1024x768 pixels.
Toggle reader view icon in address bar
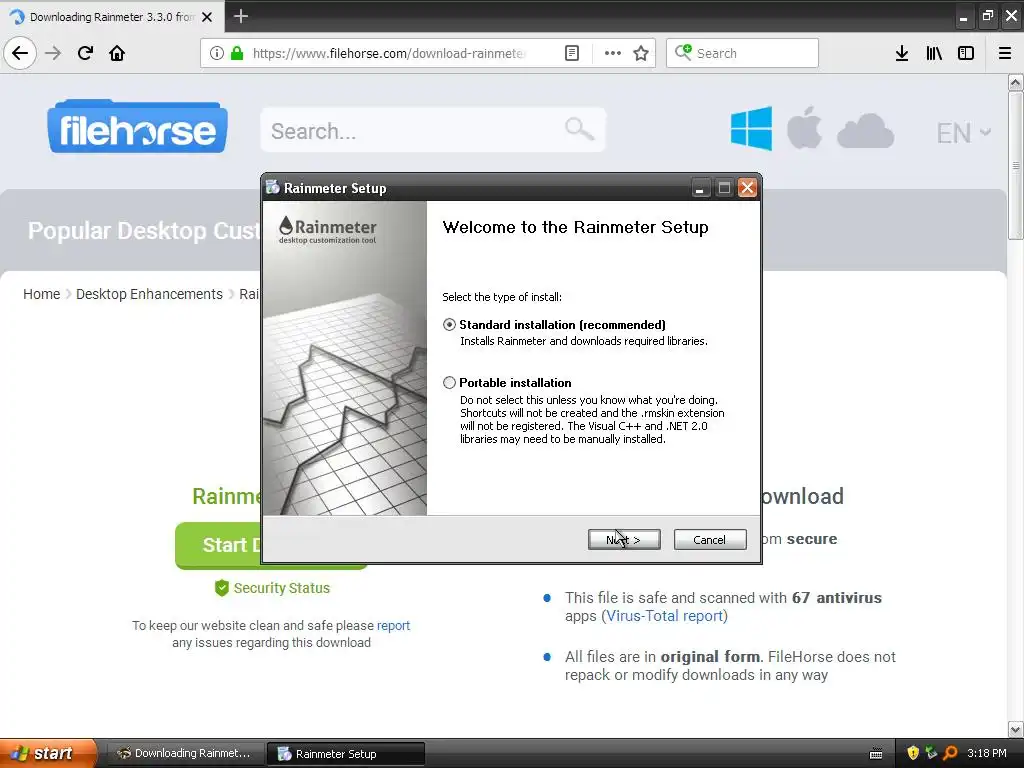click(571, 53)
